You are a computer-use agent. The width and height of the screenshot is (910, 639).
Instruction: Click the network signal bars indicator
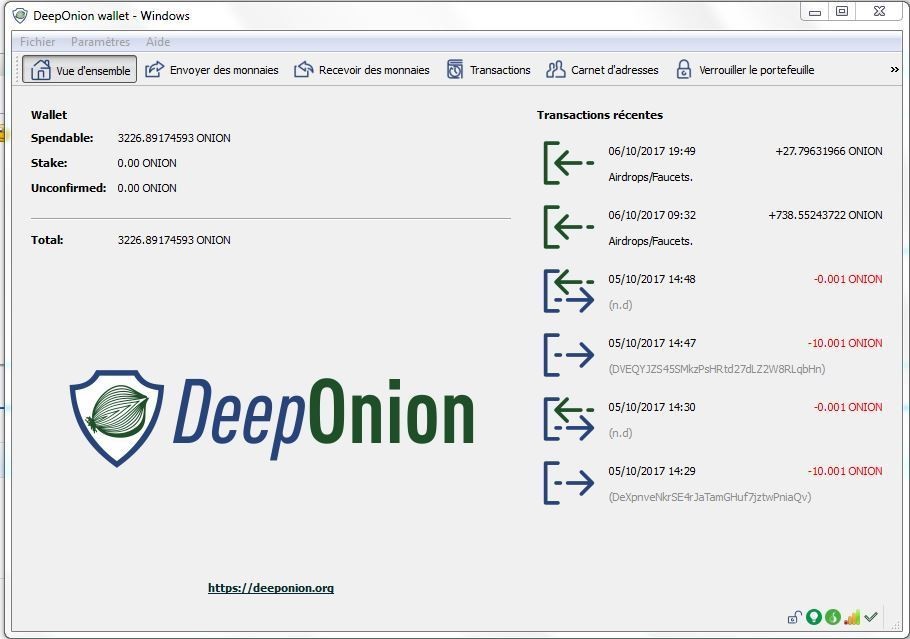pyautogui.click(x=852, y=617)
